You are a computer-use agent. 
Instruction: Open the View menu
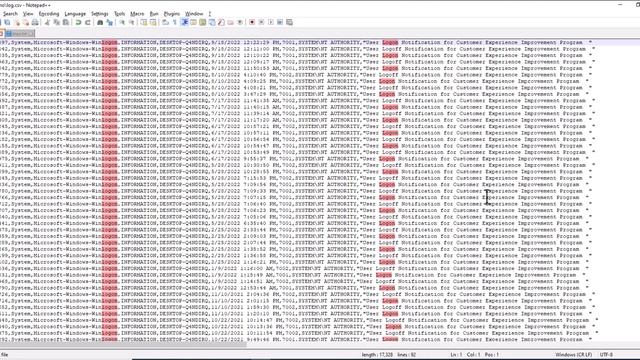point(28,14)
